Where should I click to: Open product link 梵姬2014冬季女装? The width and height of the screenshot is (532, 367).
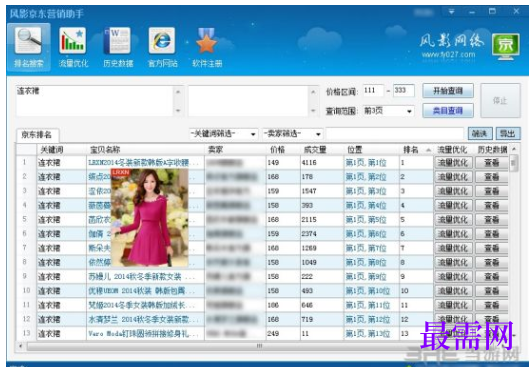pos(141,305)
